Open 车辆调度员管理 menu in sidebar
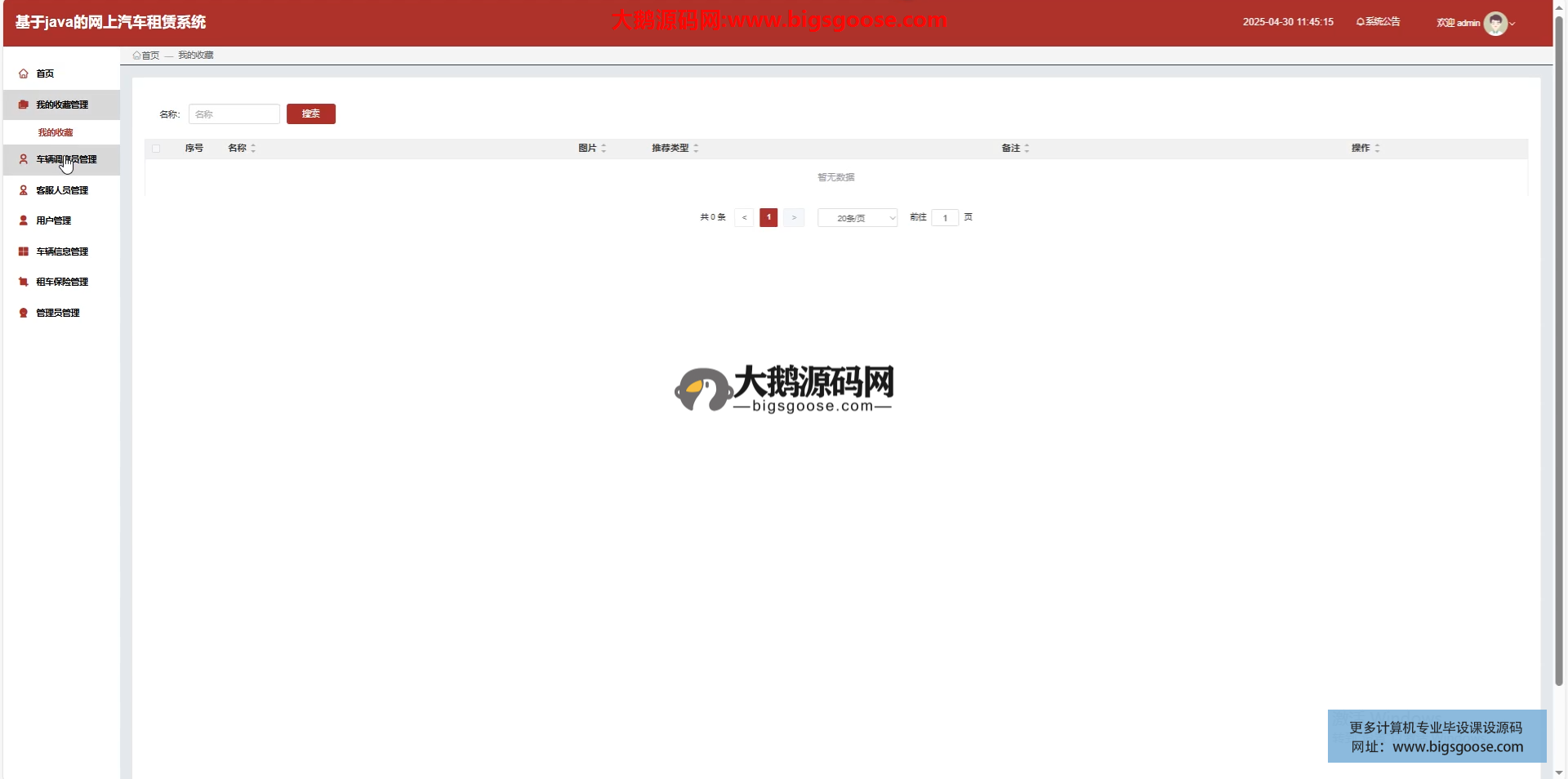This screenshot has height=779, width=1568. click(66, 159)
